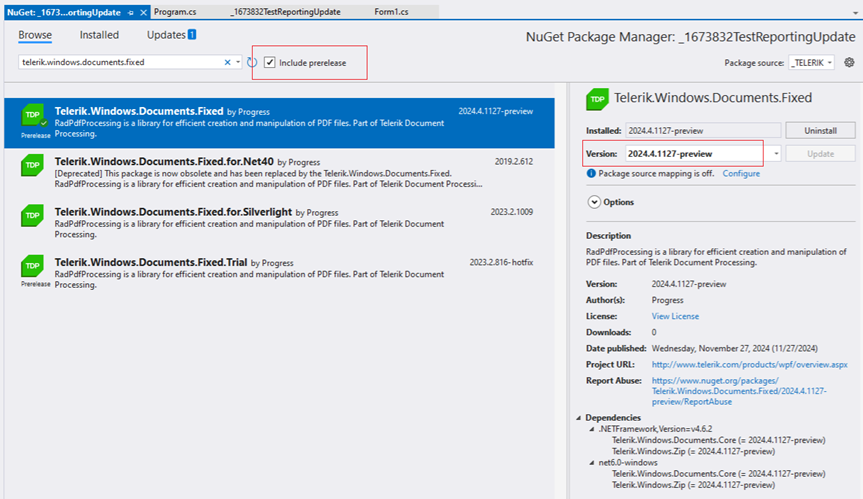Select the Telerik.Windows.Documents.Fixed package row
Screen dimensions: 863x499
(x=279, y=123)
